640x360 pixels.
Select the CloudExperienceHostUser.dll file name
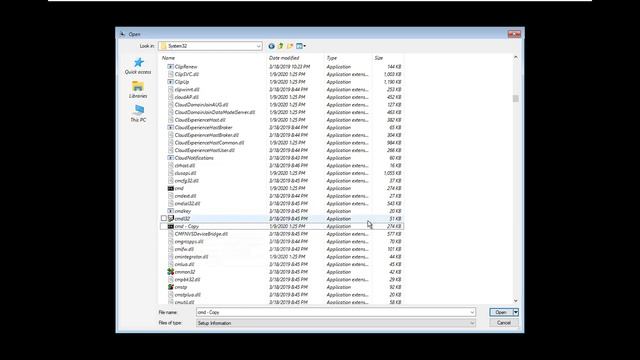(x=204, y=150)
